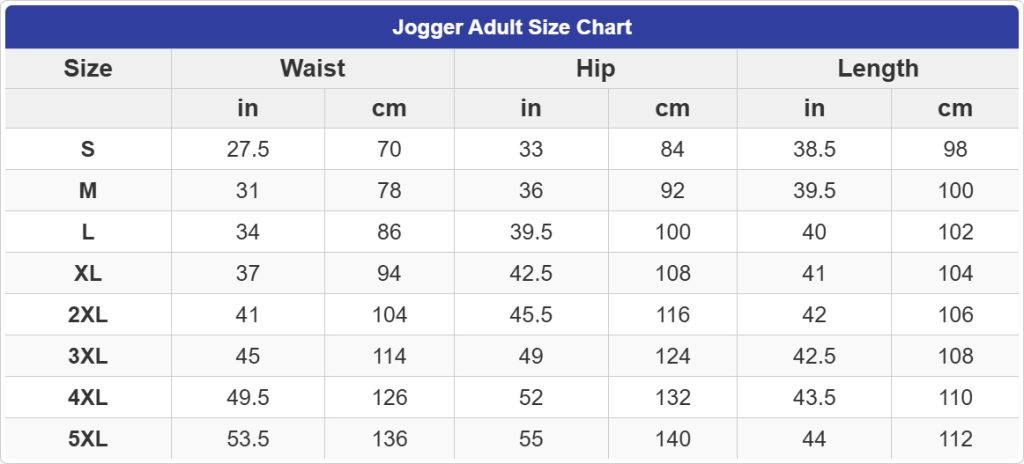The width and height of the screenshot is (1024, 464).
Task: Click the 2XL size row label
Action: tap(88, 315)
